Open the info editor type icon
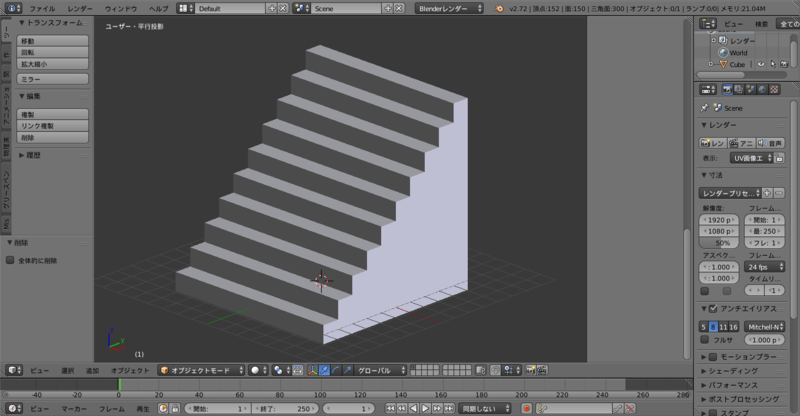The height and width of the screenshot is (416, 800). (x=12, y=8)
